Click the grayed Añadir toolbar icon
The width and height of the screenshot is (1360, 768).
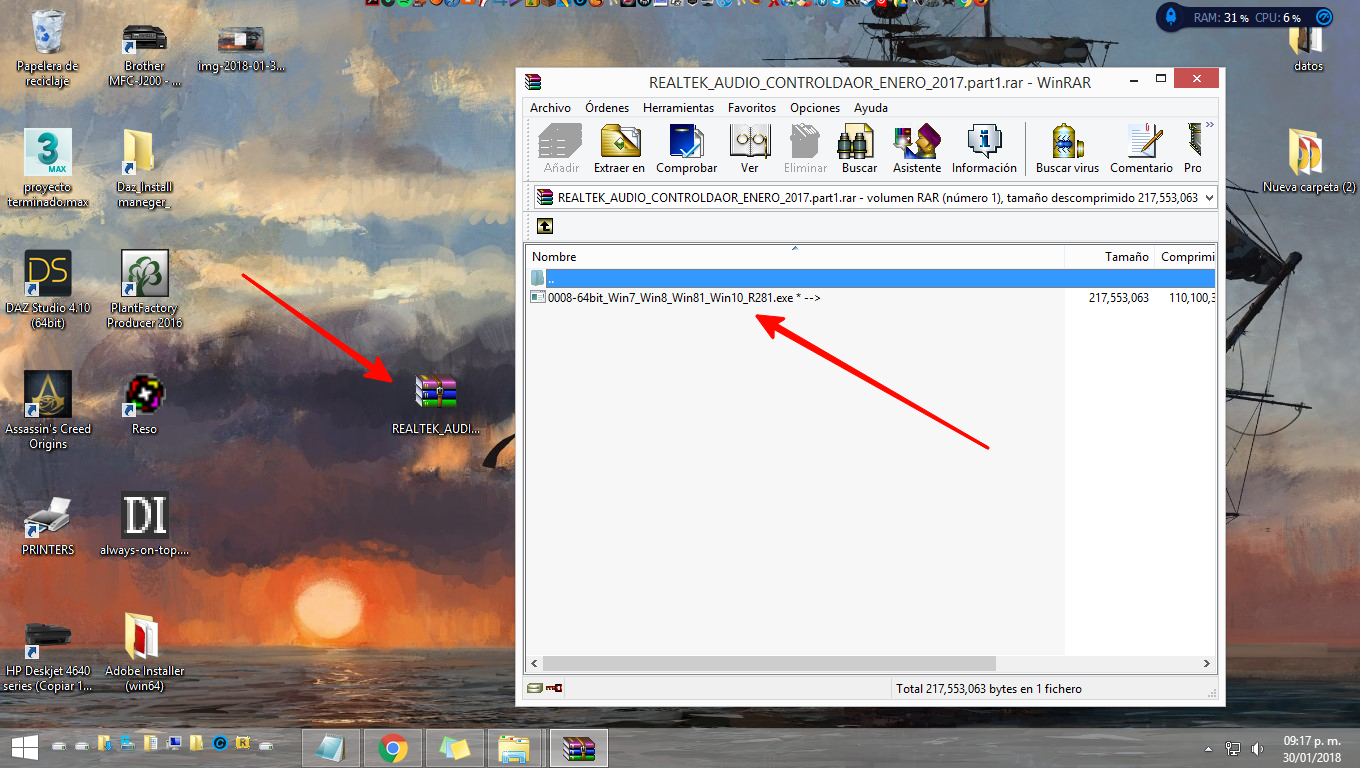[x=561, y=149]
